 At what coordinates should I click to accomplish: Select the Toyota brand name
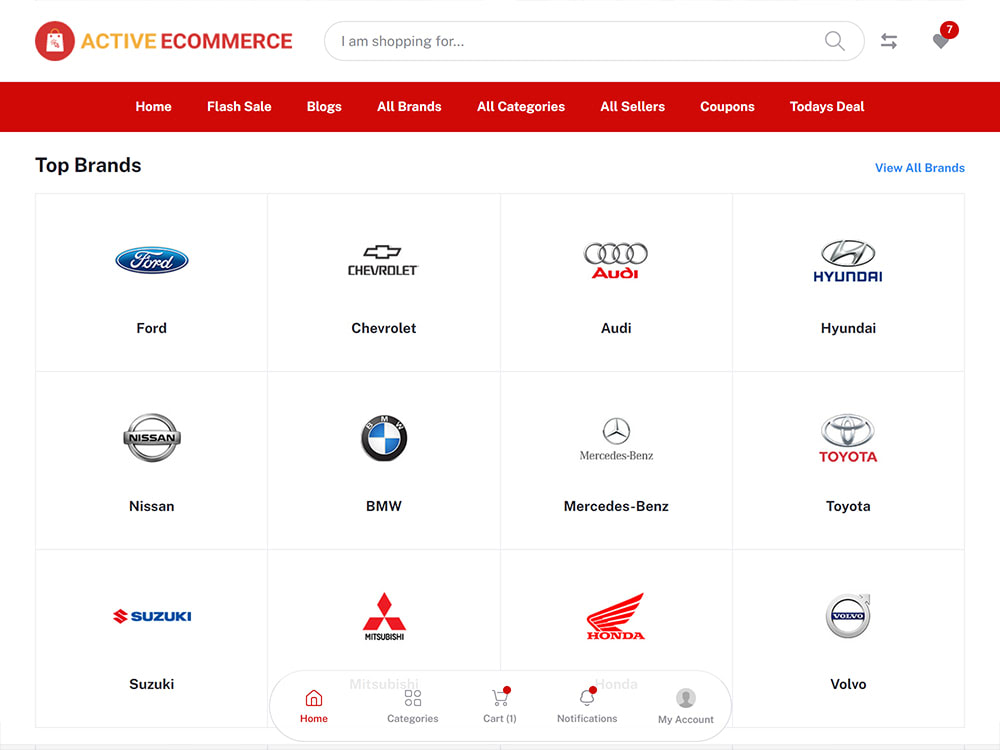(848, 506)
